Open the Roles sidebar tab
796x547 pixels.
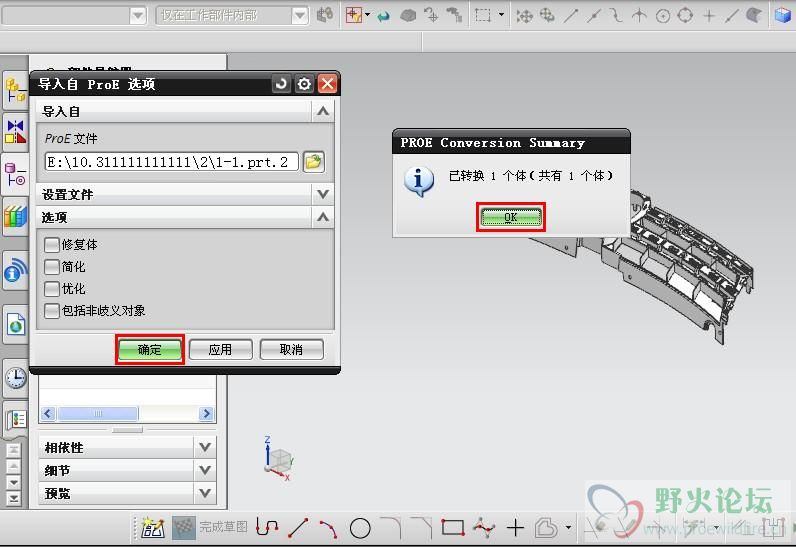[x=15, y=419]
